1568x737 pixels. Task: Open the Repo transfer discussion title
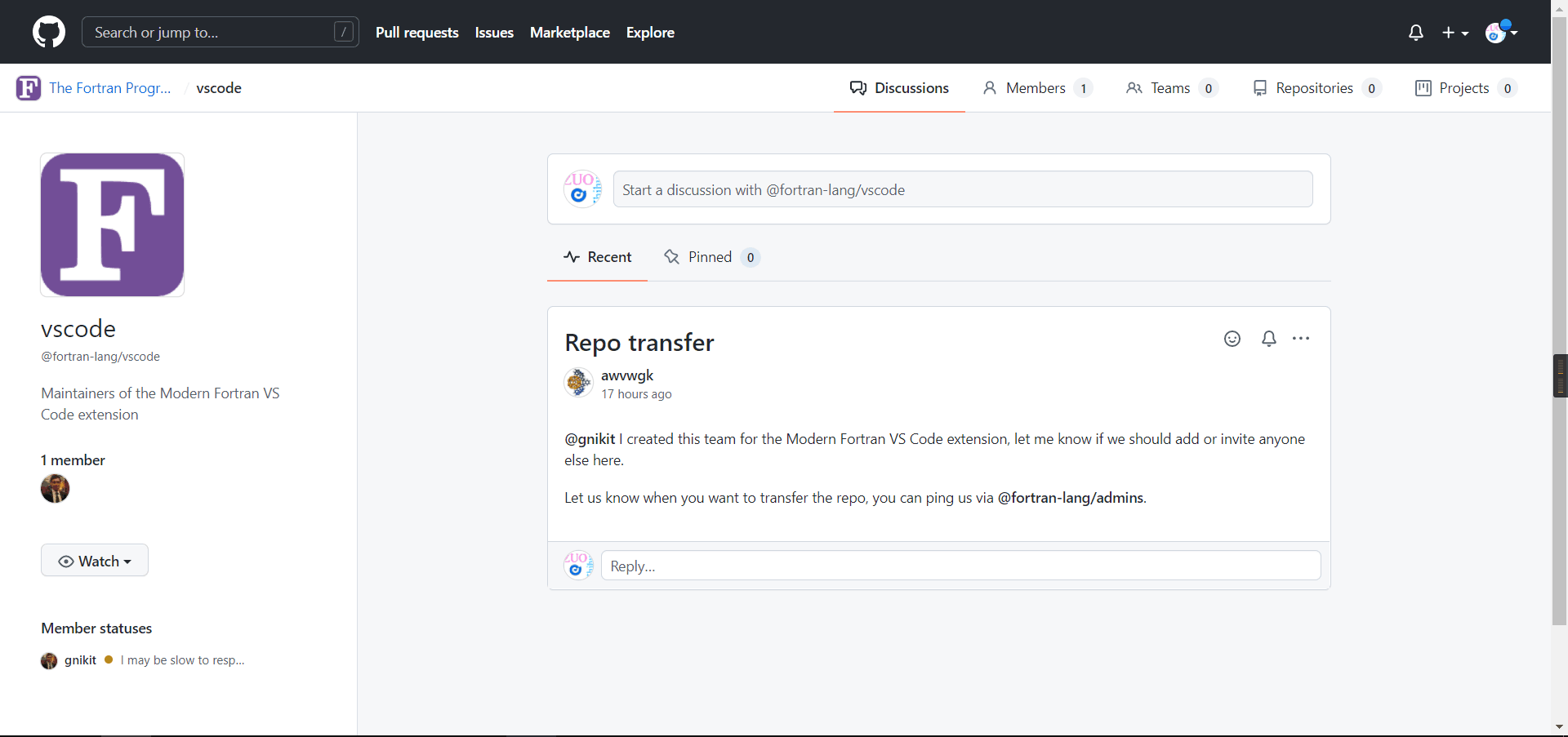[x=639, y=343]
